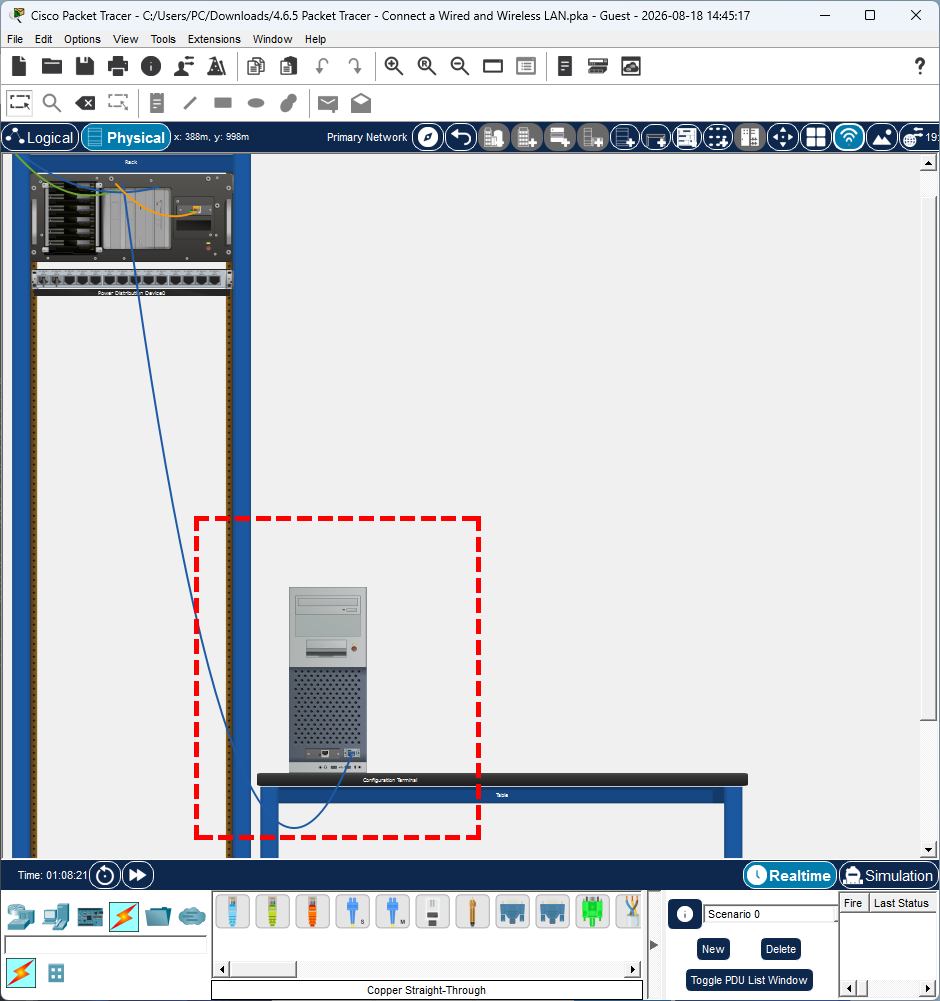
Task: Choose the Delete tool
Action: pos(85,103)
